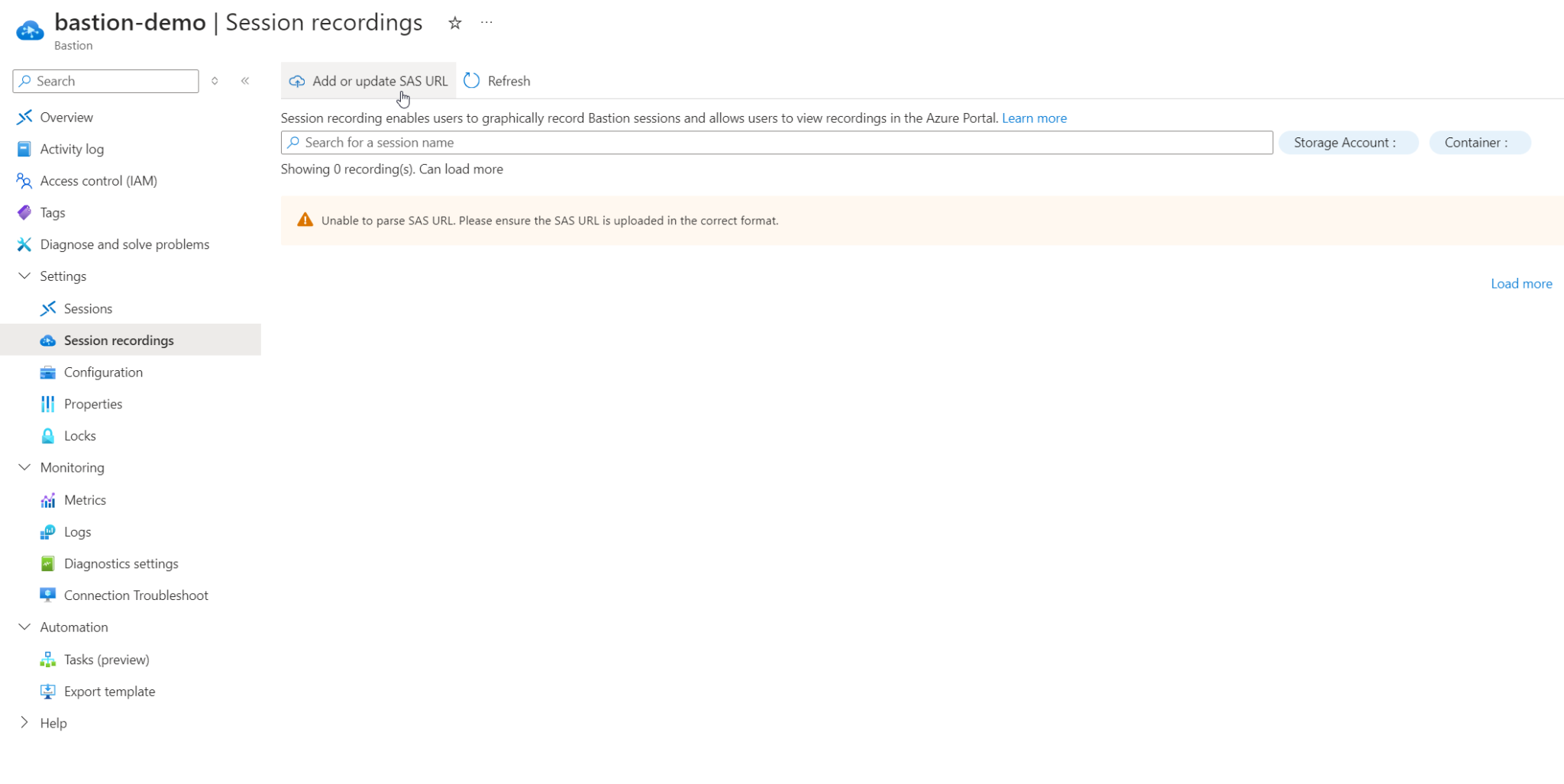1564x784 pixels.
Task: Open Logs from its sidebar icon
Action: (48, 531)
